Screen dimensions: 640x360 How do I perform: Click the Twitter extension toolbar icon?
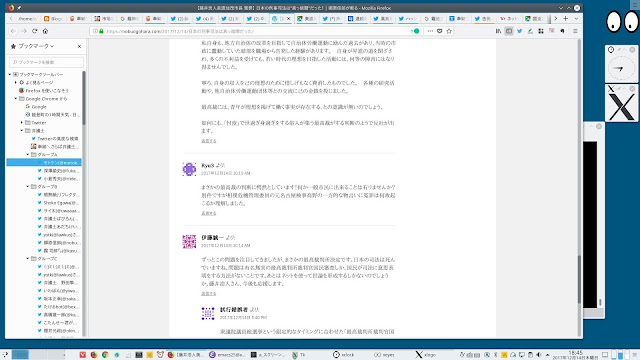coord(520,31)
